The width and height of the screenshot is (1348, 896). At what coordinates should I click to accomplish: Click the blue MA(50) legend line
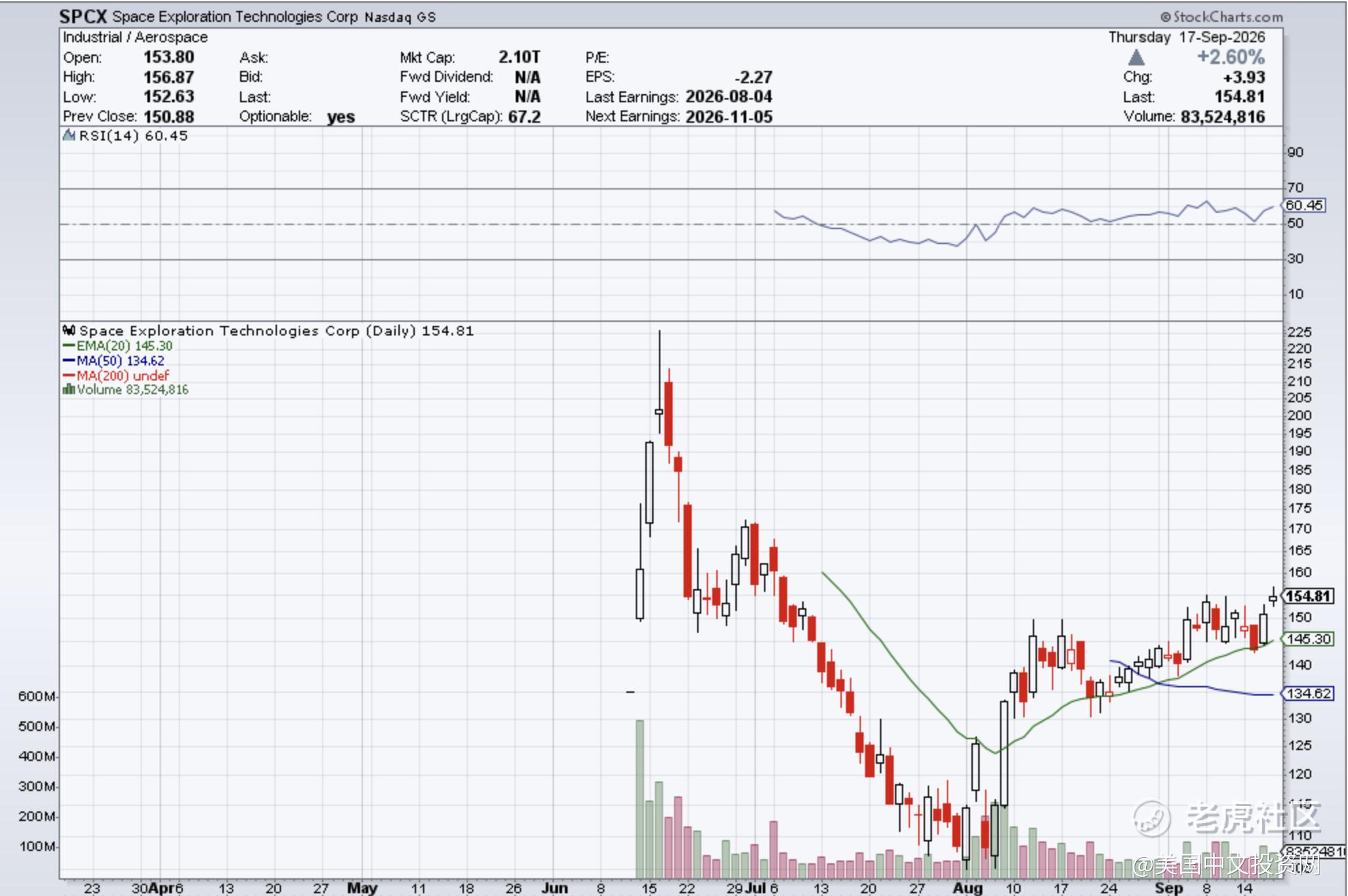pos(69,361)
